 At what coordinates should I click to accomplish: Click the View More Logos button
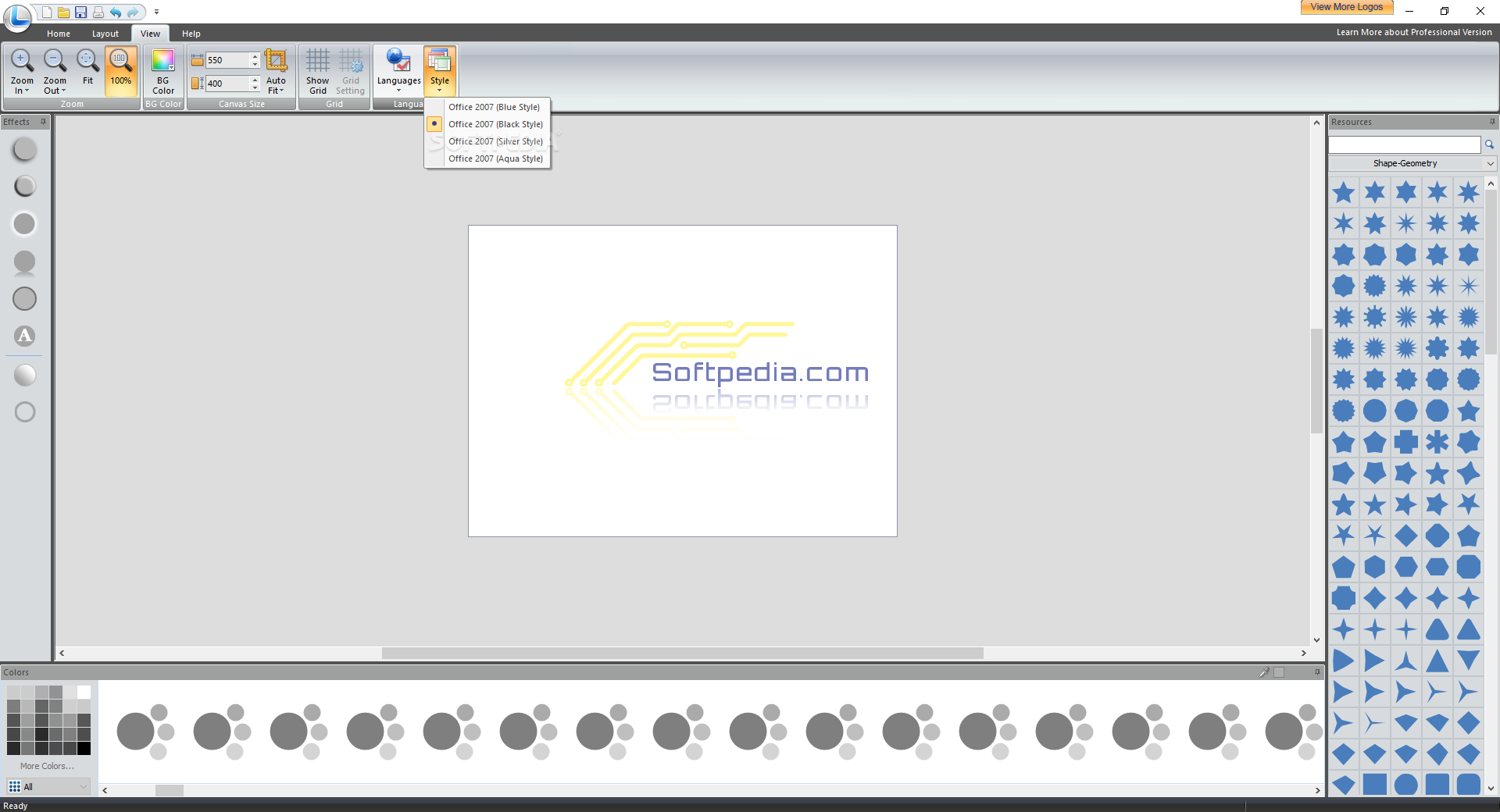[1347, 7]
